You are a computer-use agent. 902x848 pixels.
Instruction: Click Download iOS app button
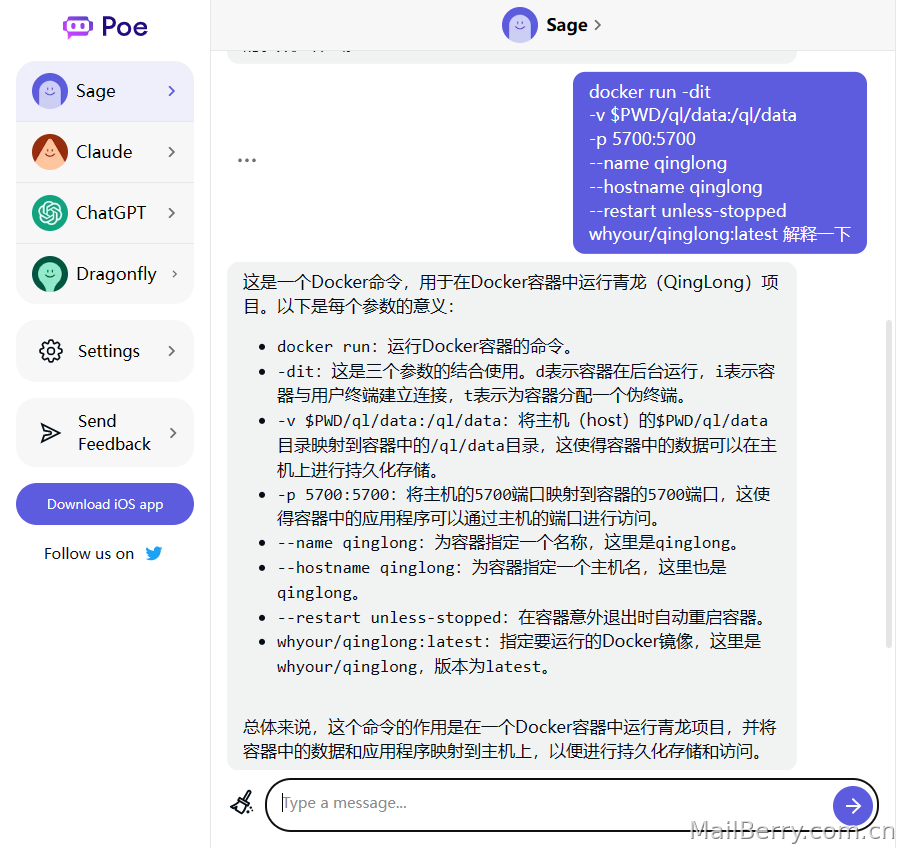pyautogui.click(x=105, y=504)
